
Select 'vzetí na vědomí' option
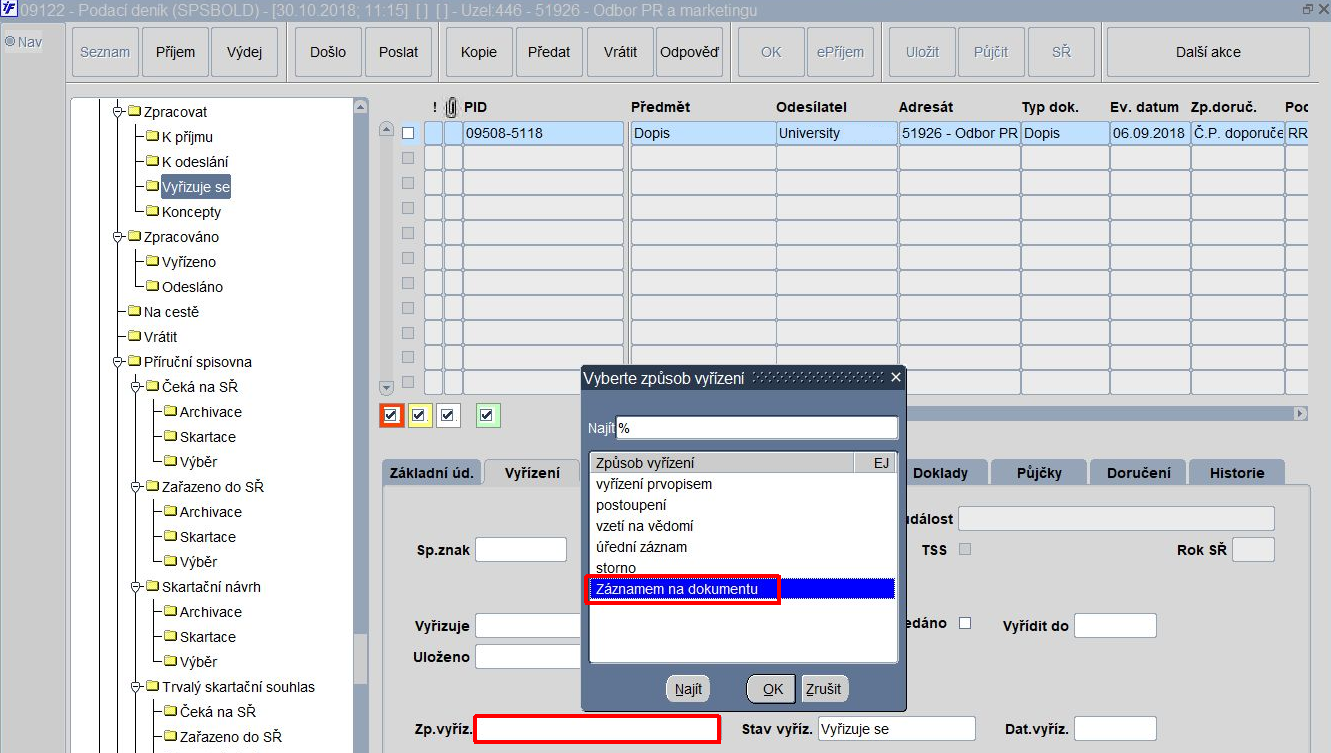point(741,526)
